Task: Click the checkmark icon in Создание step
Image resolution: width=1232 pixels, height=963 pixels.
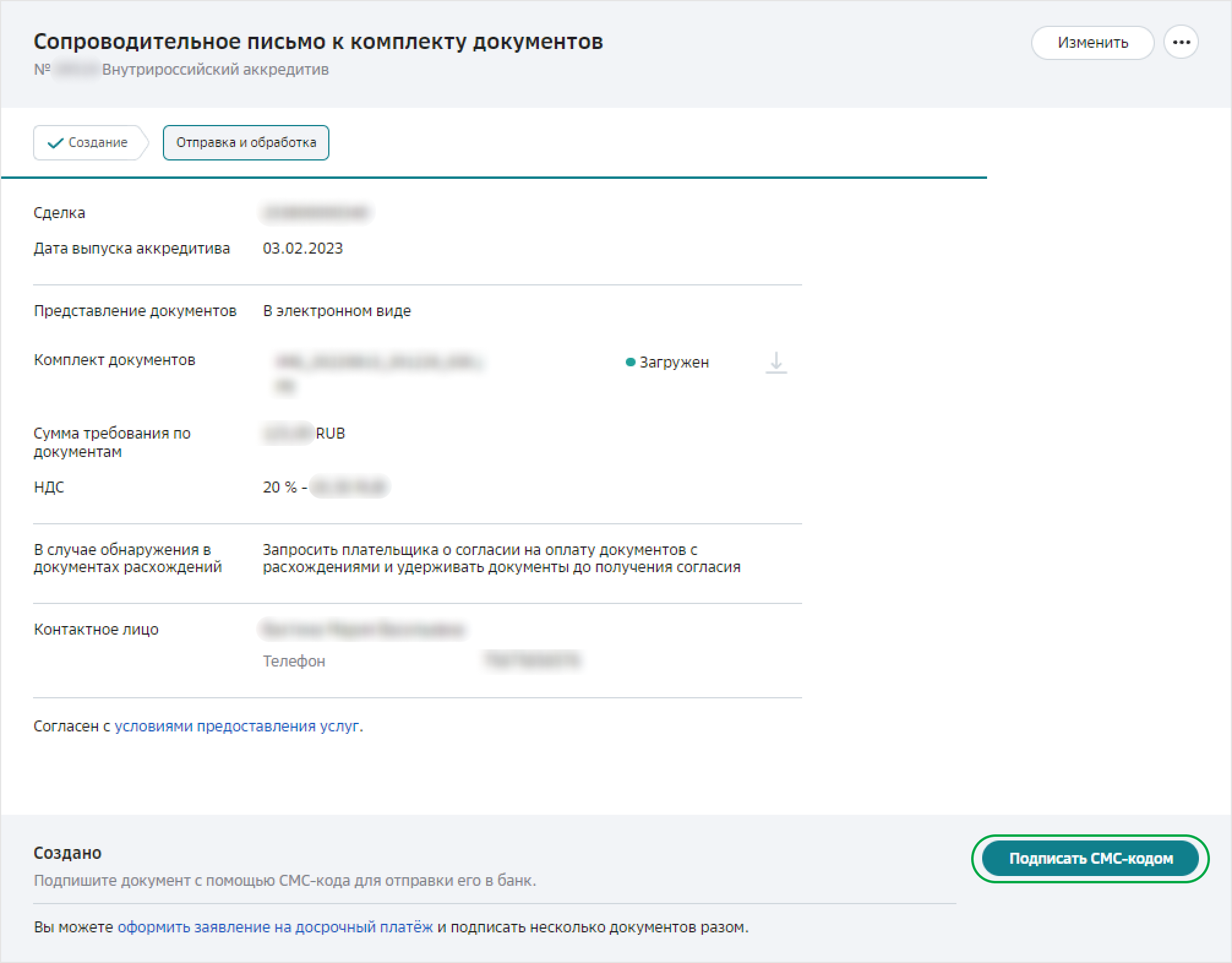Action: pos(55,143)
